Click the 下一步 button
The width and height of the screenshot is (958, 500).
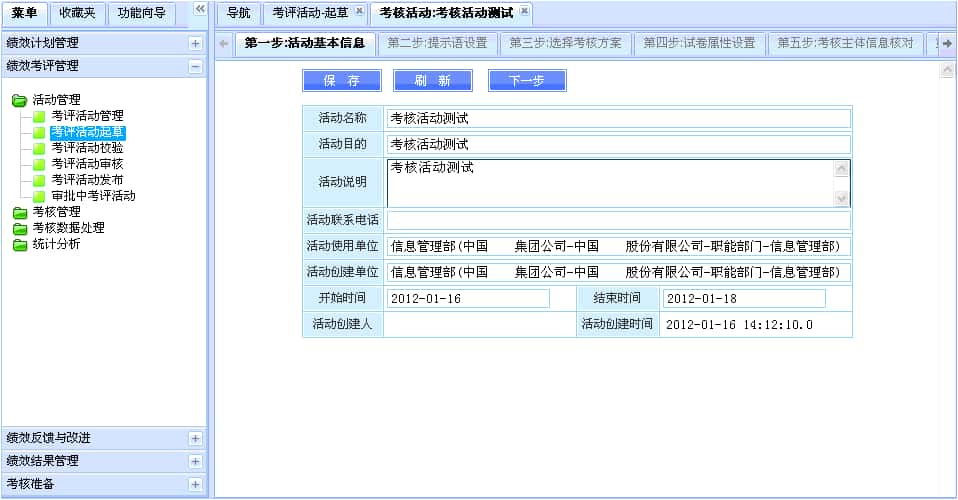(527, 81)
